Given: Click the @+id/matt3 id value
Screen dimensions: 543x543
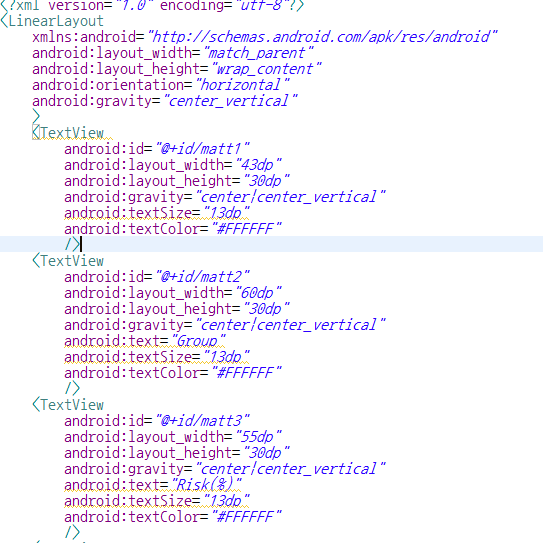Looking at the screenshot, I should [202, 421].
